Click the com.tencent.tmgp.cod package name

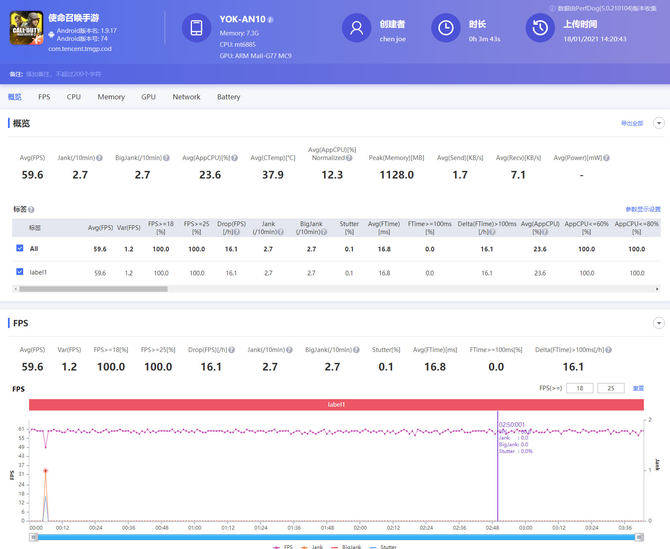(80, 49)
